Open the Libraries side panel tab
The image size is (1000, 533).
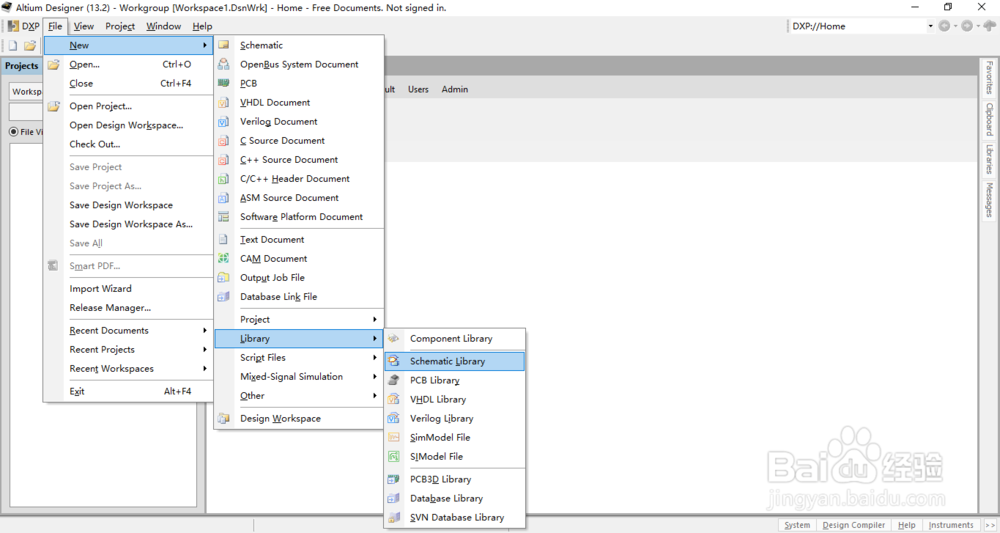pyautogui.click(x=989, y=159)
